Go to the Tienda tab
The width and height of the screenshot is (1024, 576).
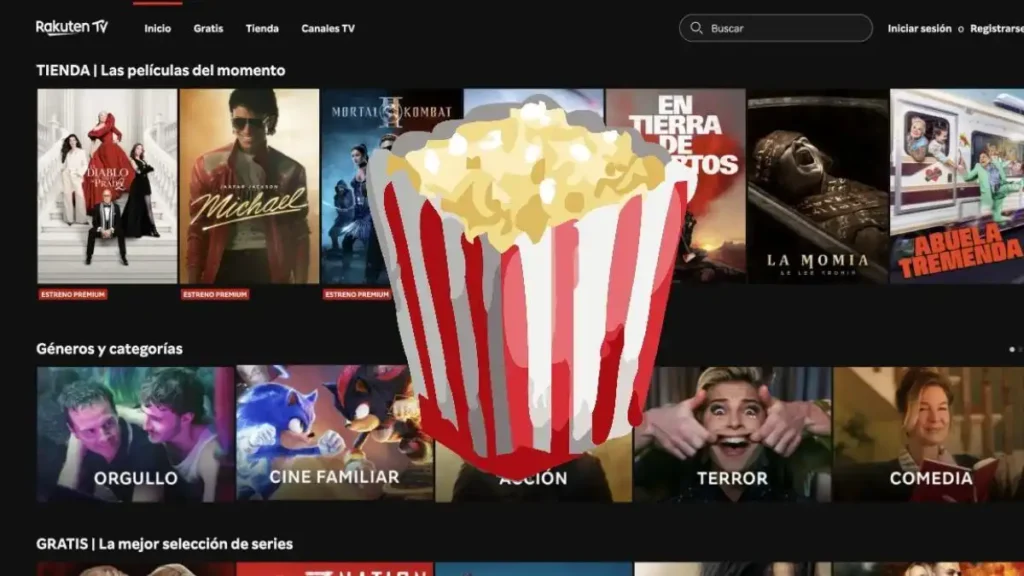point(262,29)
